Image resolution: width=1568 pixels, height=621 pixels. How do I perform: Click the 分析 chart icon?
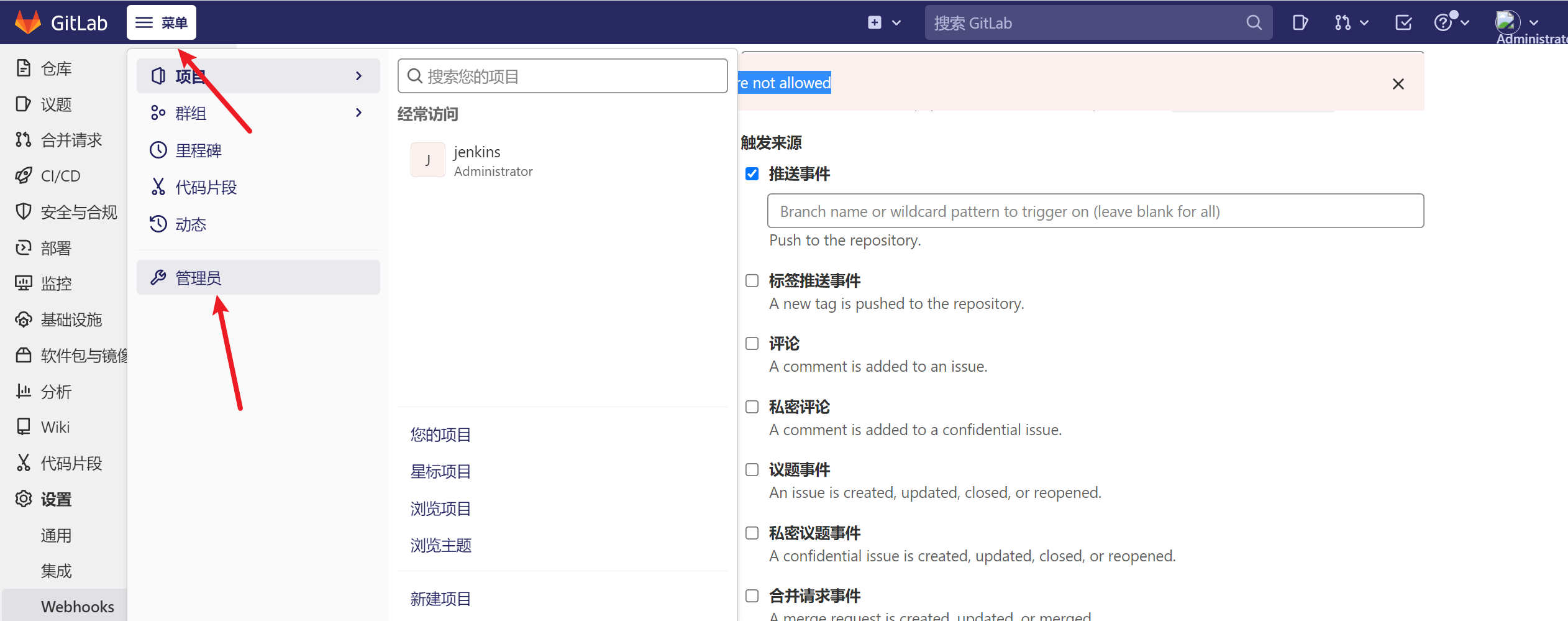tap(24, 391)
